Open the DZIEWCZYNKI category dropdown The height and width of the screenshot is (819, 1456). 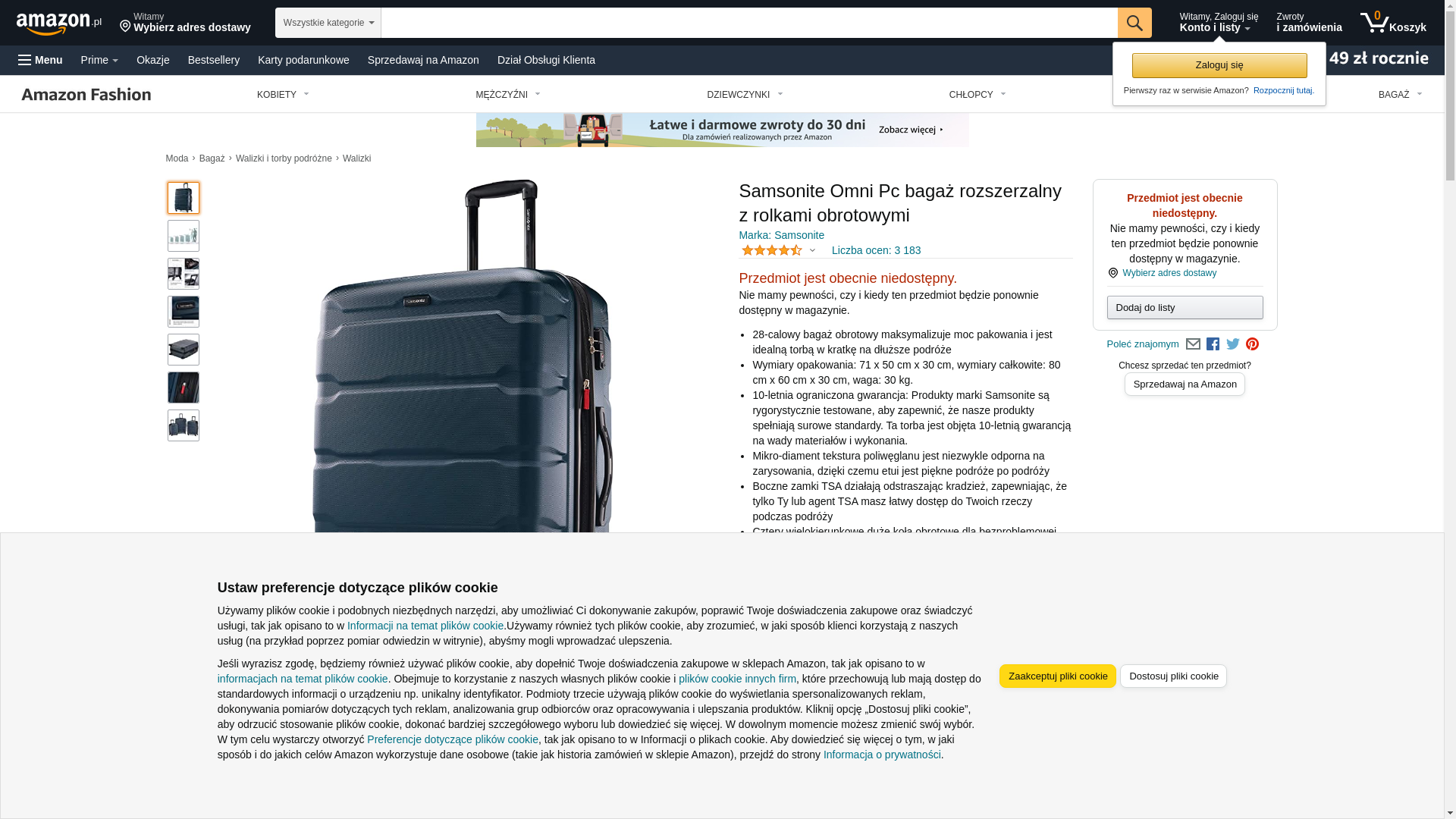click(745, 95)
